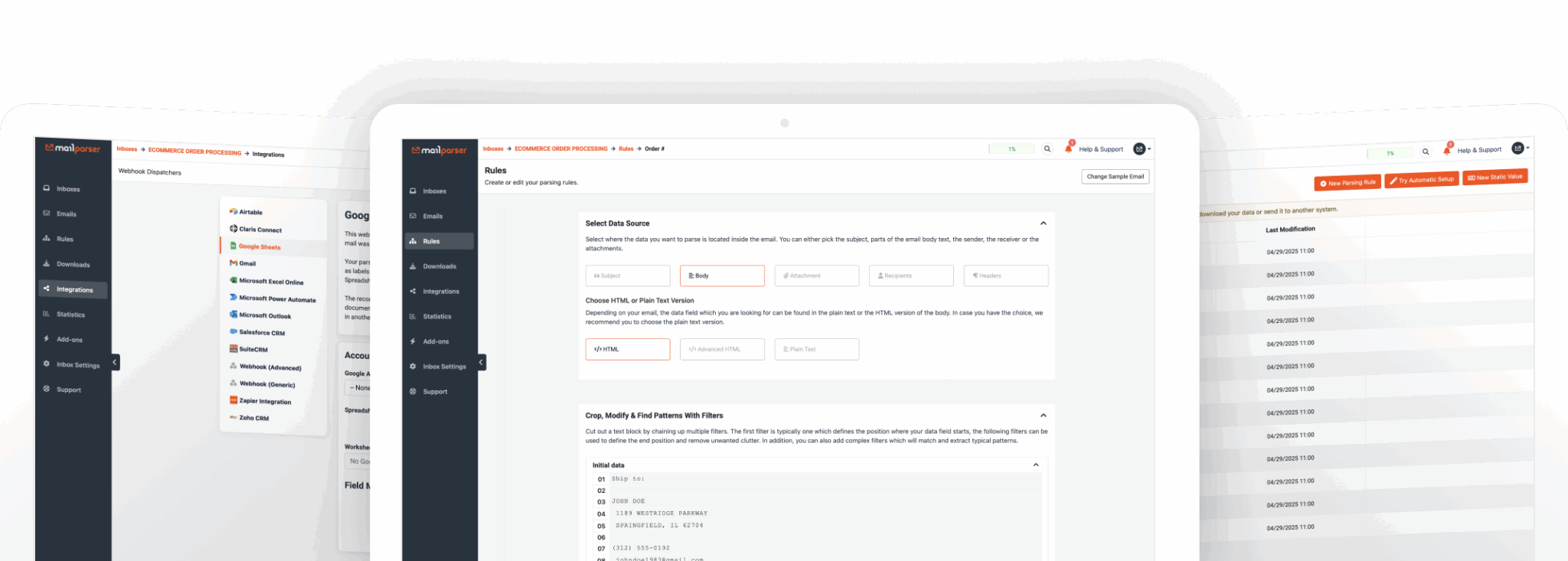
Task: Click mailparser logo in center window sidebar
Action: pyautogui.click(x=439, y=150)
